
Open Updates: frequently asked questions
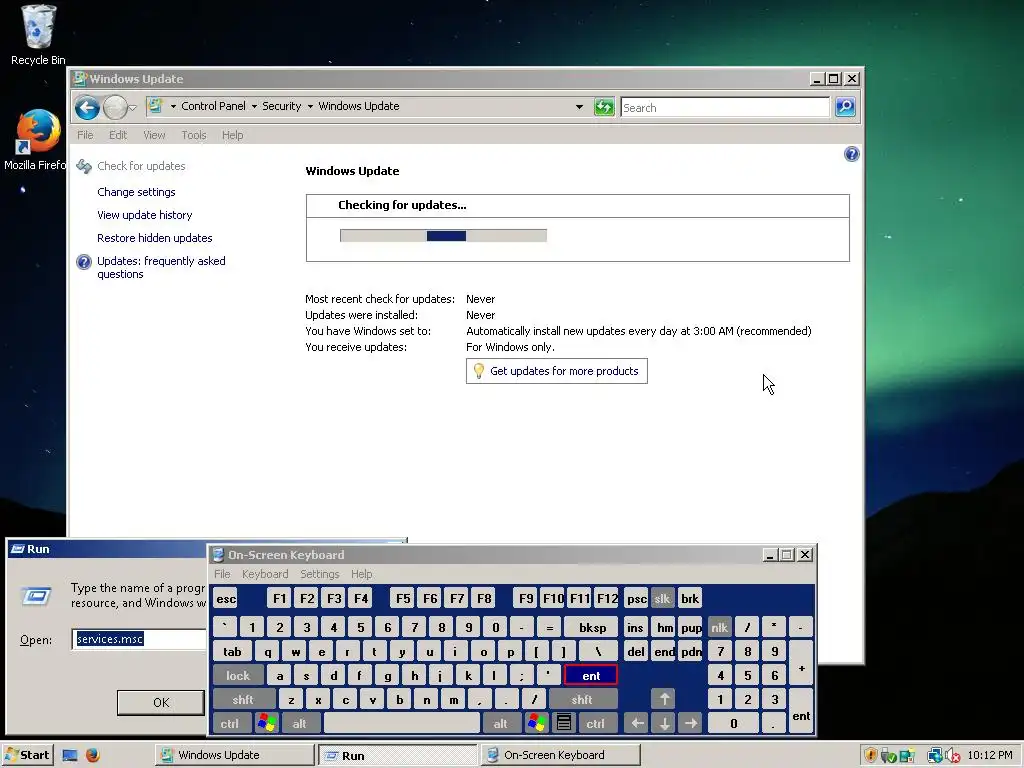(x=161, y=267)
